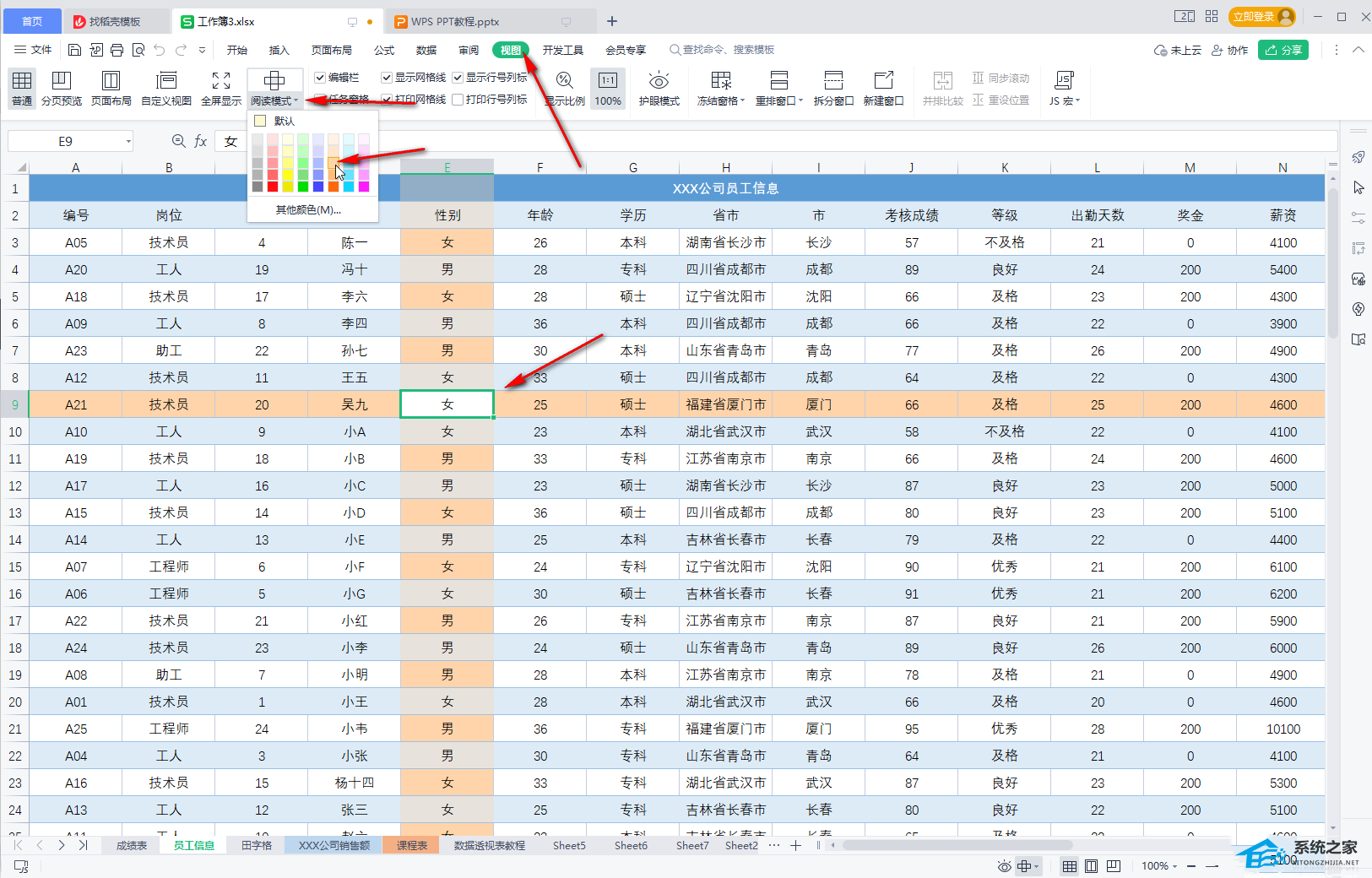Enable 打印行号列标 checkbox
The image size is (1372, 878).
458,100
